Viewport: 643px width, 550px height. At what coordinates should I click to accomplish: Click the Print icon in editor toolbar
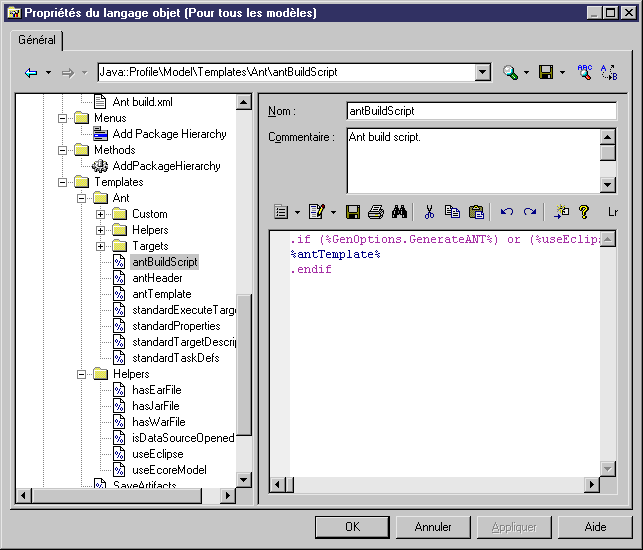(376, 212)
